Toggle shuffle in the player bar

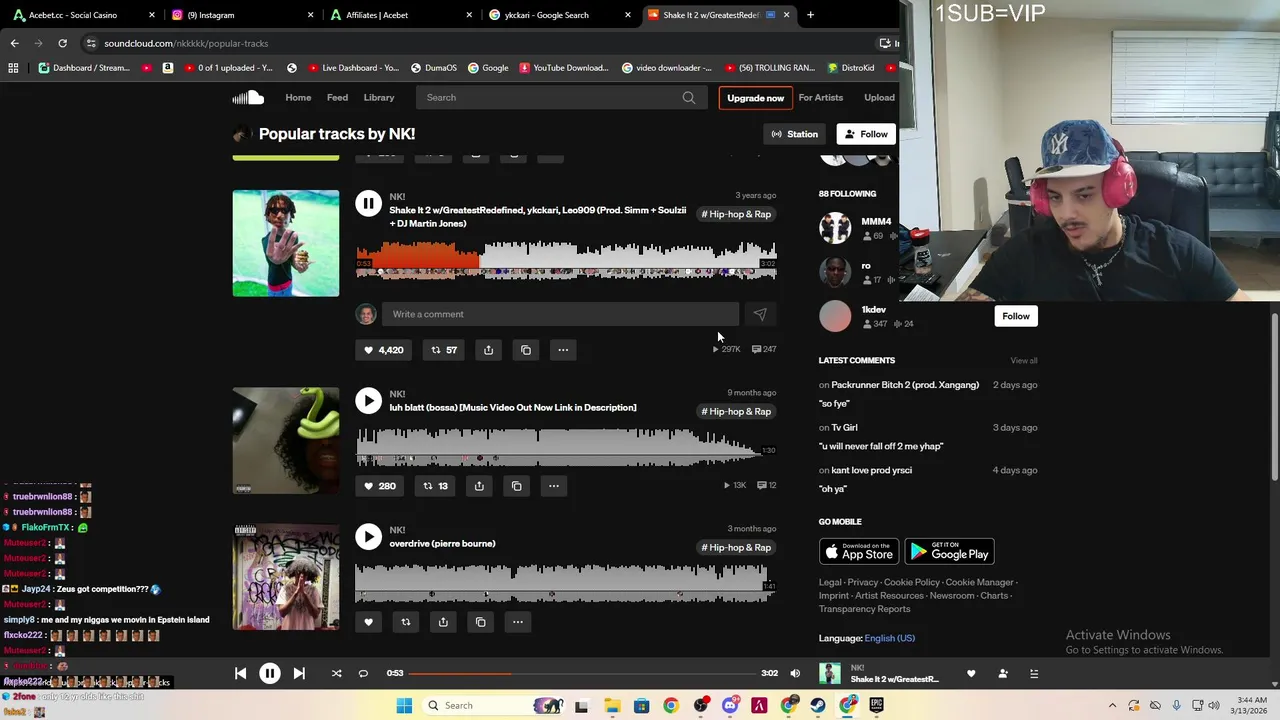(336, 673)
